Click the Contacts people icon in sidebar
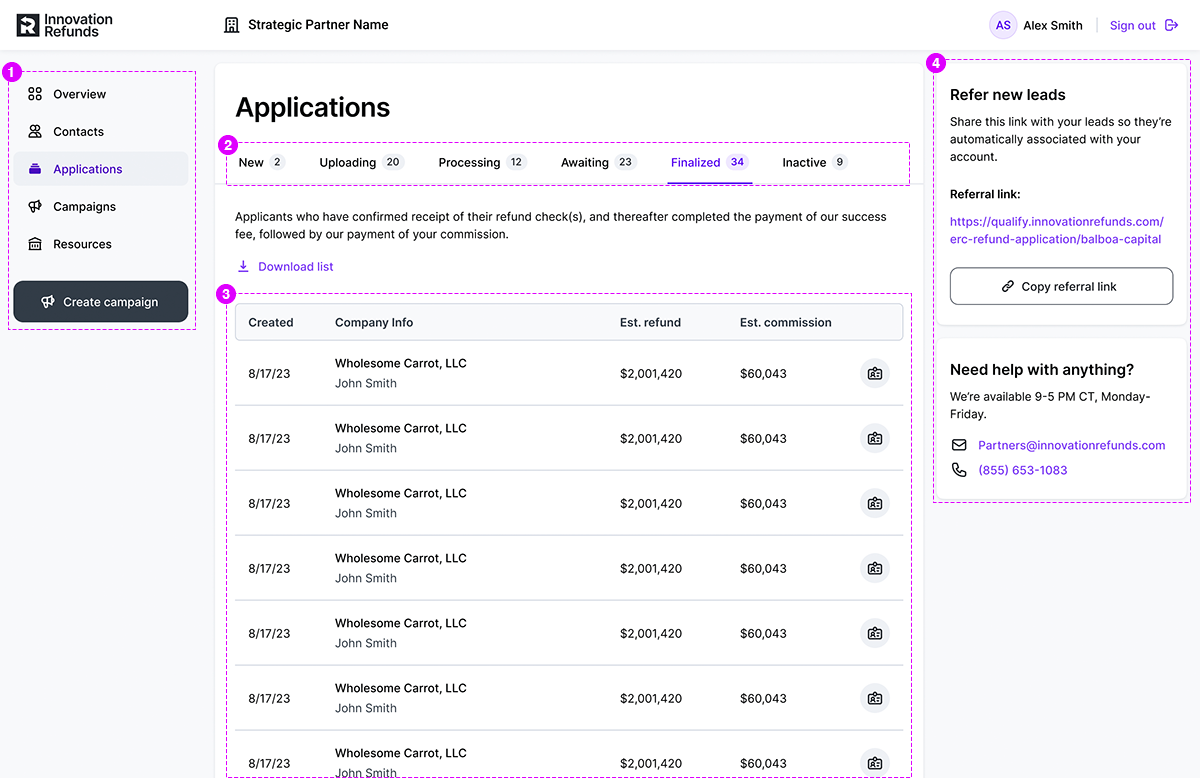Image resolution: width=1200 pixels, height=778 pixels. (x=35, y=131)
